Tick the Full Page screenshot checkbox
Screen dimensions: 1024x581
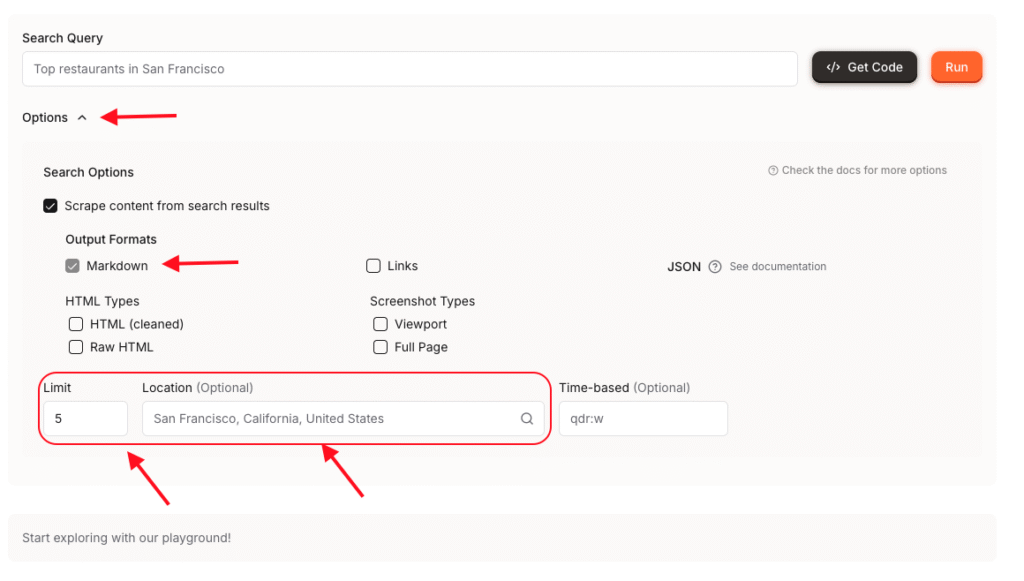pyautogui.click(x=380, y=347)
